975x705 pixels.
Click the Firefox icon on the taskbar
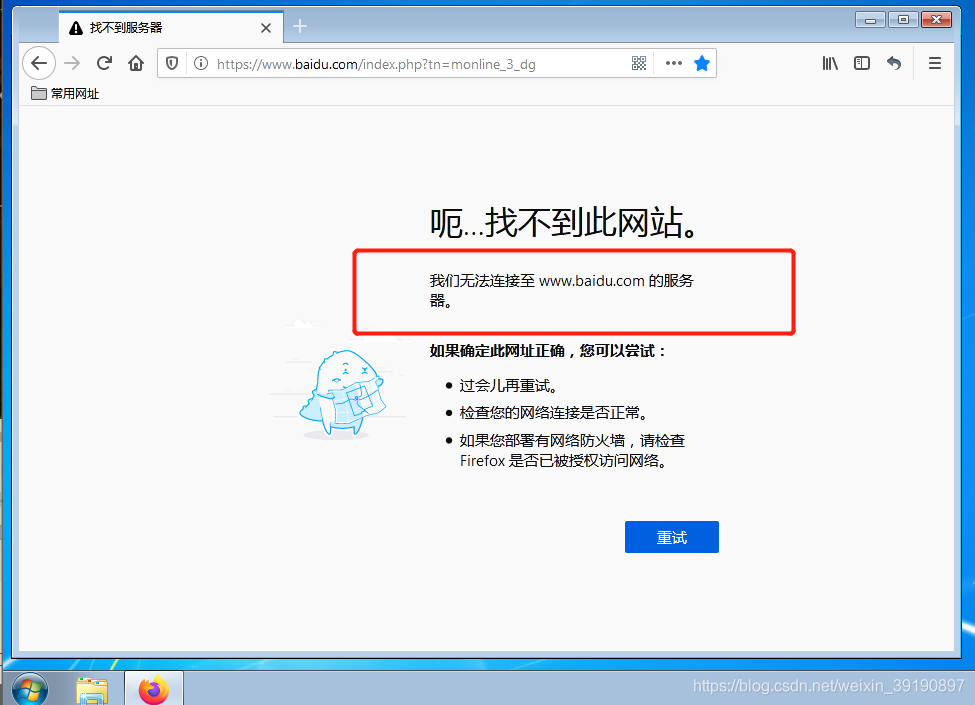click(153, 688)
